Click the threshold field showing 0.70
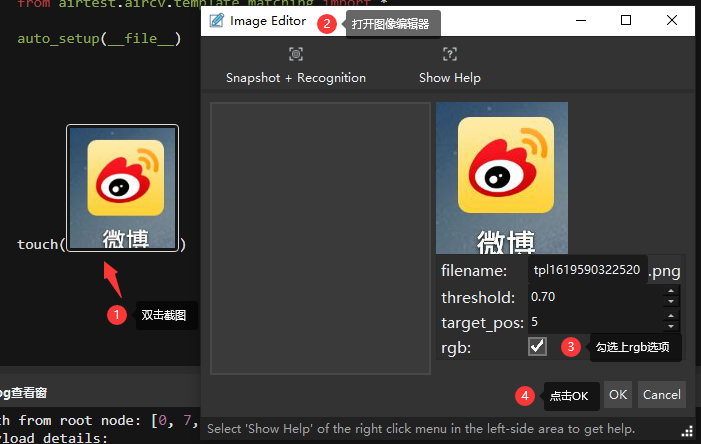 (596, 296)
